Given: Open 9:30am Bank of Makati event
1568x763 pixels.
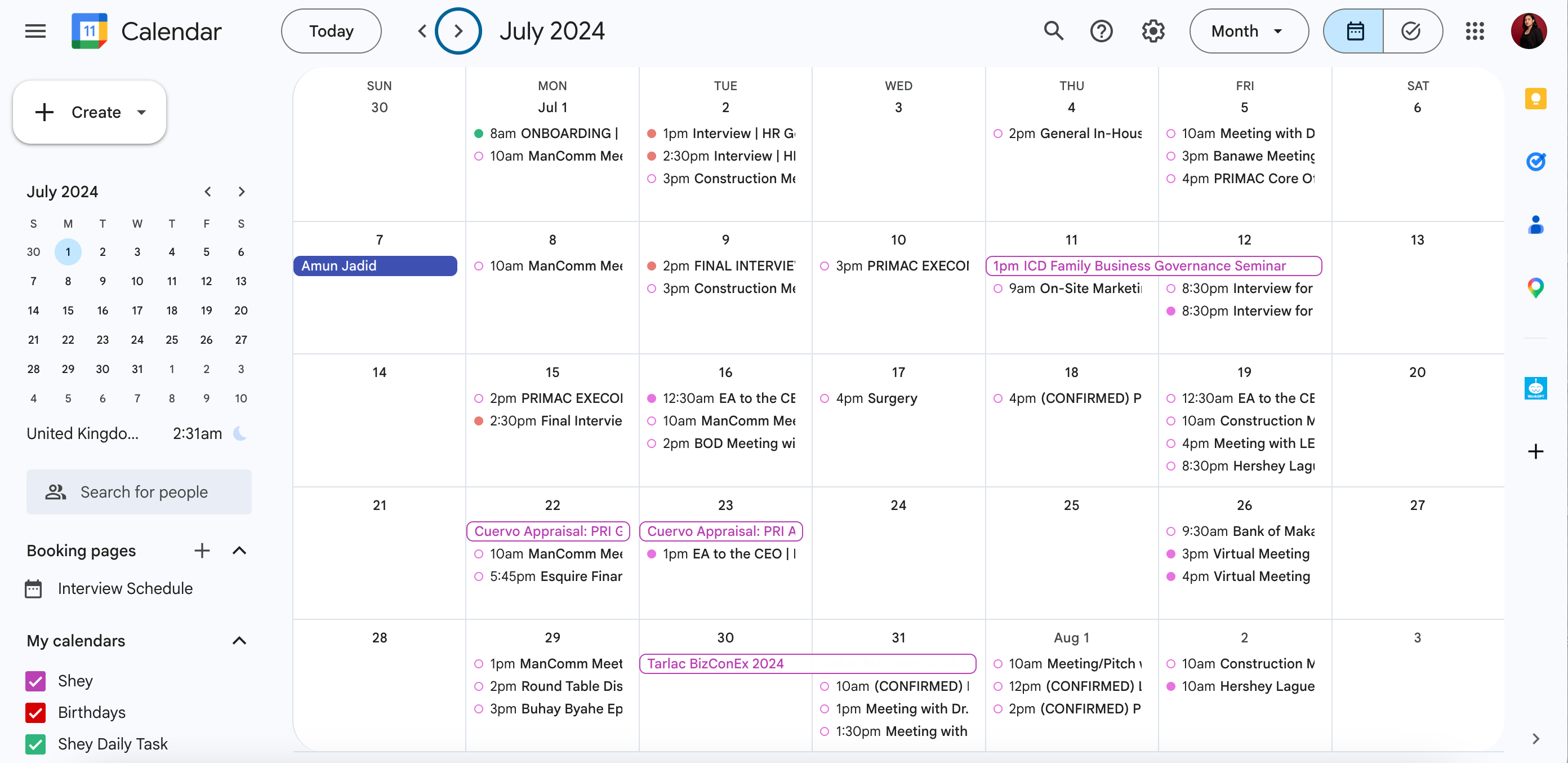Looking at the screenshot, I should click(1240, 531).
